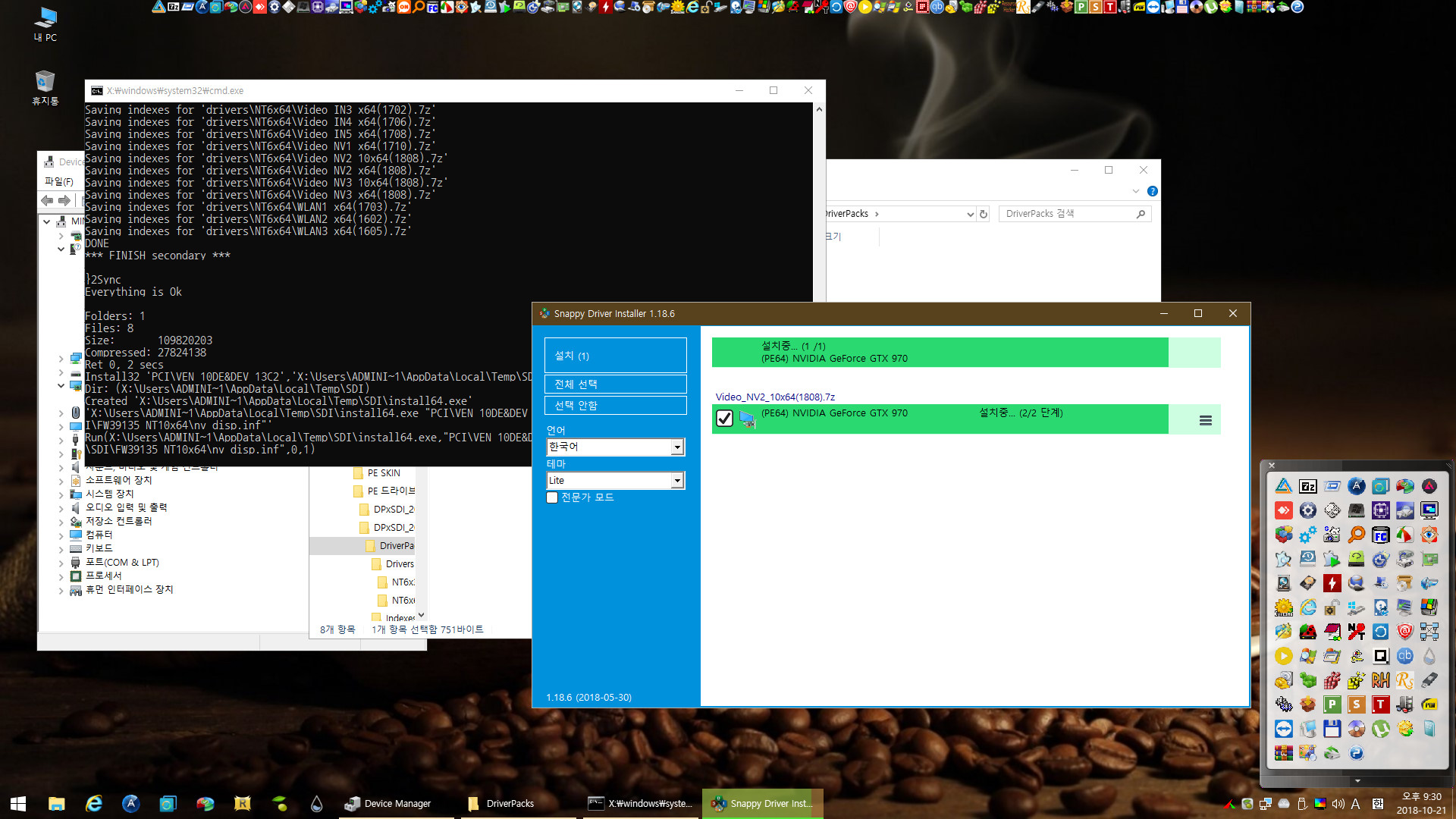Launch the PDF icon in the launcher palette
The image size is (1456, 819).
pos(1429,704)
